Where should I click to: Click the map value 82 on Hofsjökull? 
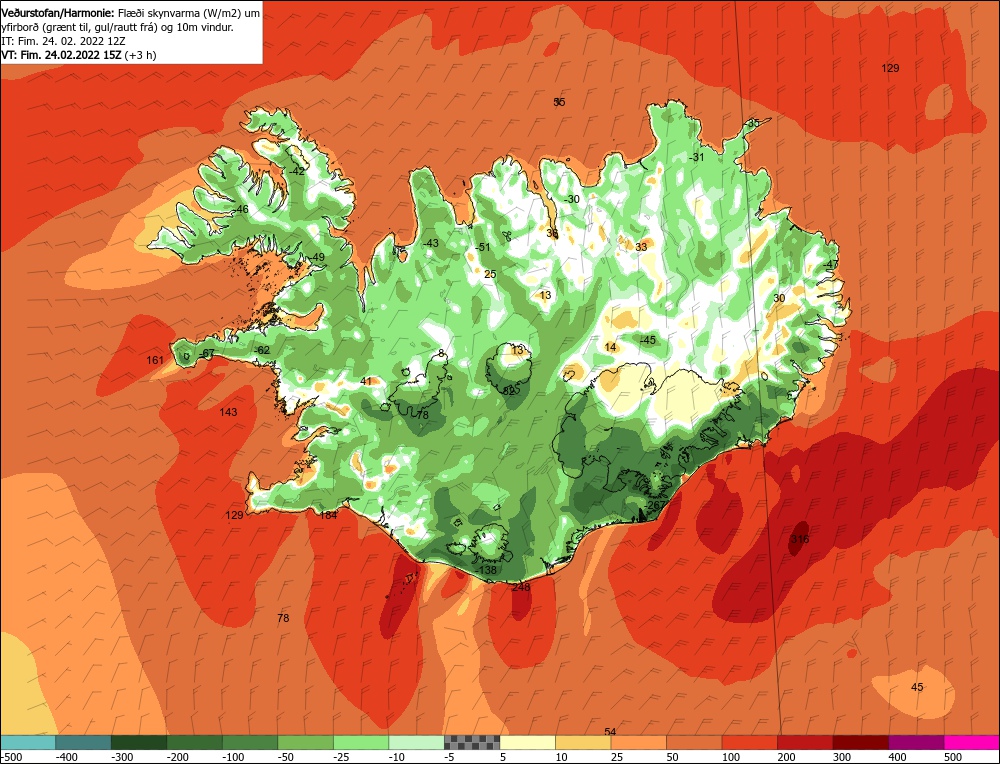point(509,391)
